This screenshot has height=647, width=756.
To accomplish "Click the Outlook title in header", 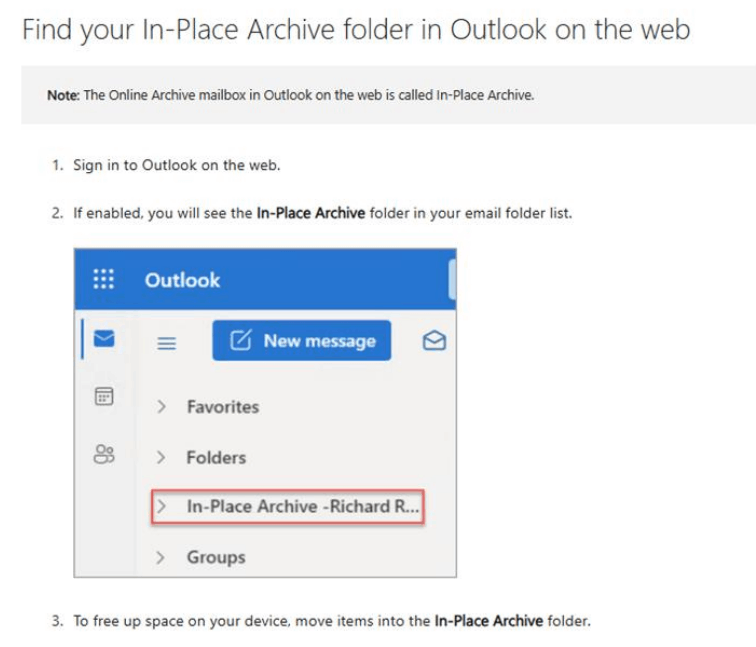I will [183, 280].
